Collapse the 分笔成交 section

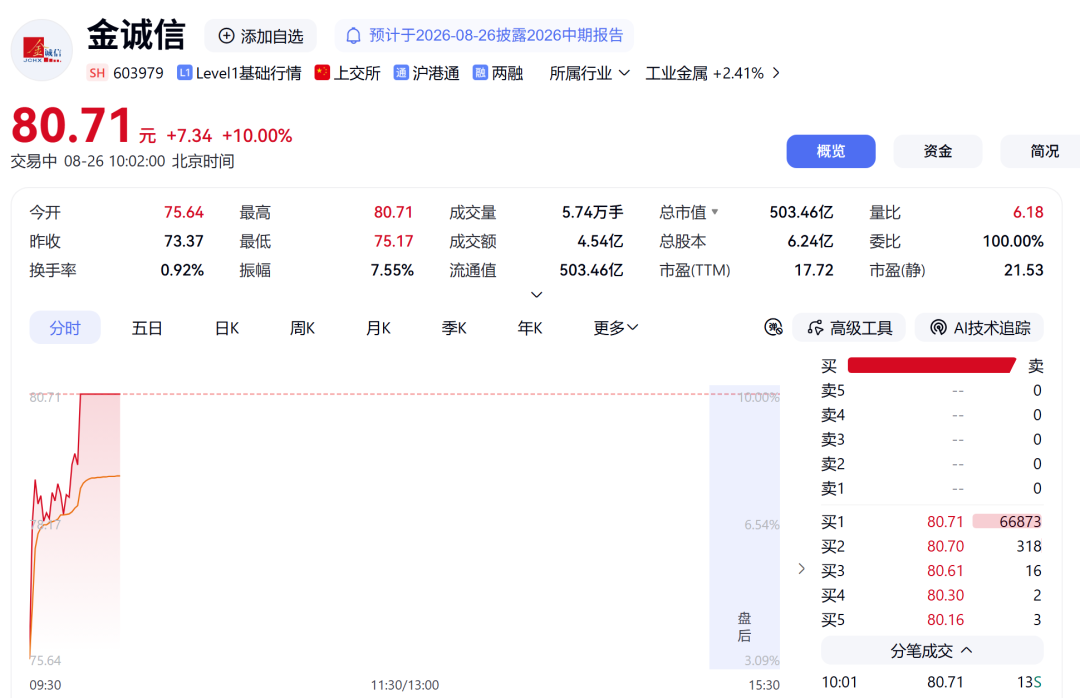click(x=932, y=650)
